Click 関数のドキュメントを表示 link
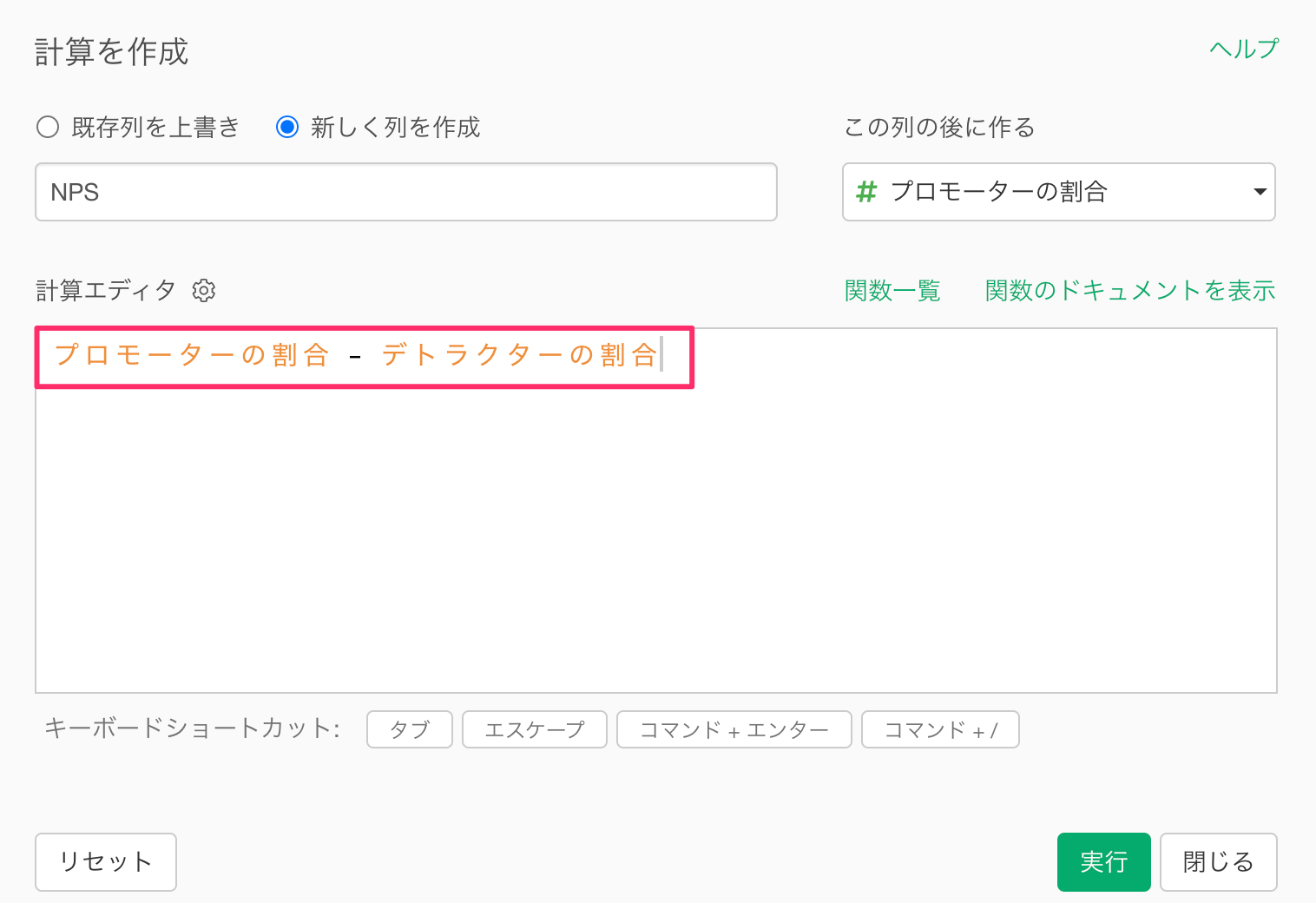The image size is (1316, 903). (1130, 290)
